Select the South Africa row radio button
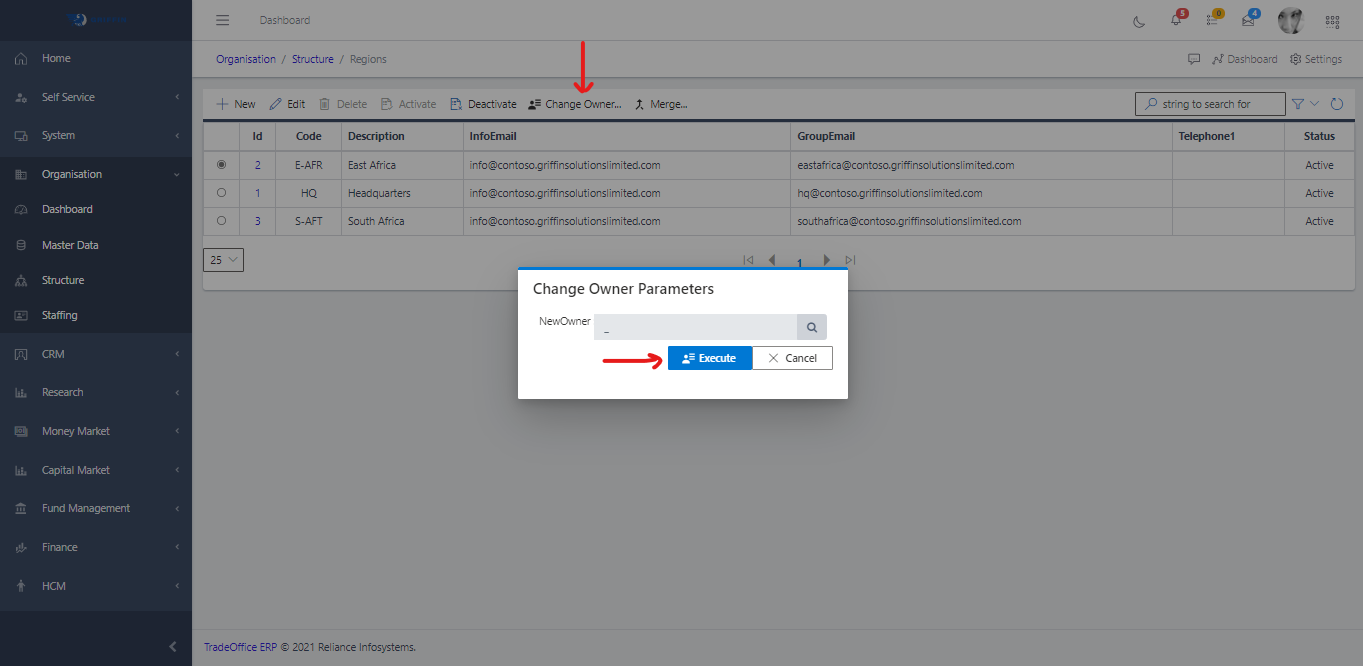The width and height of the screenshot is (1363, 666). click(221, 221)
